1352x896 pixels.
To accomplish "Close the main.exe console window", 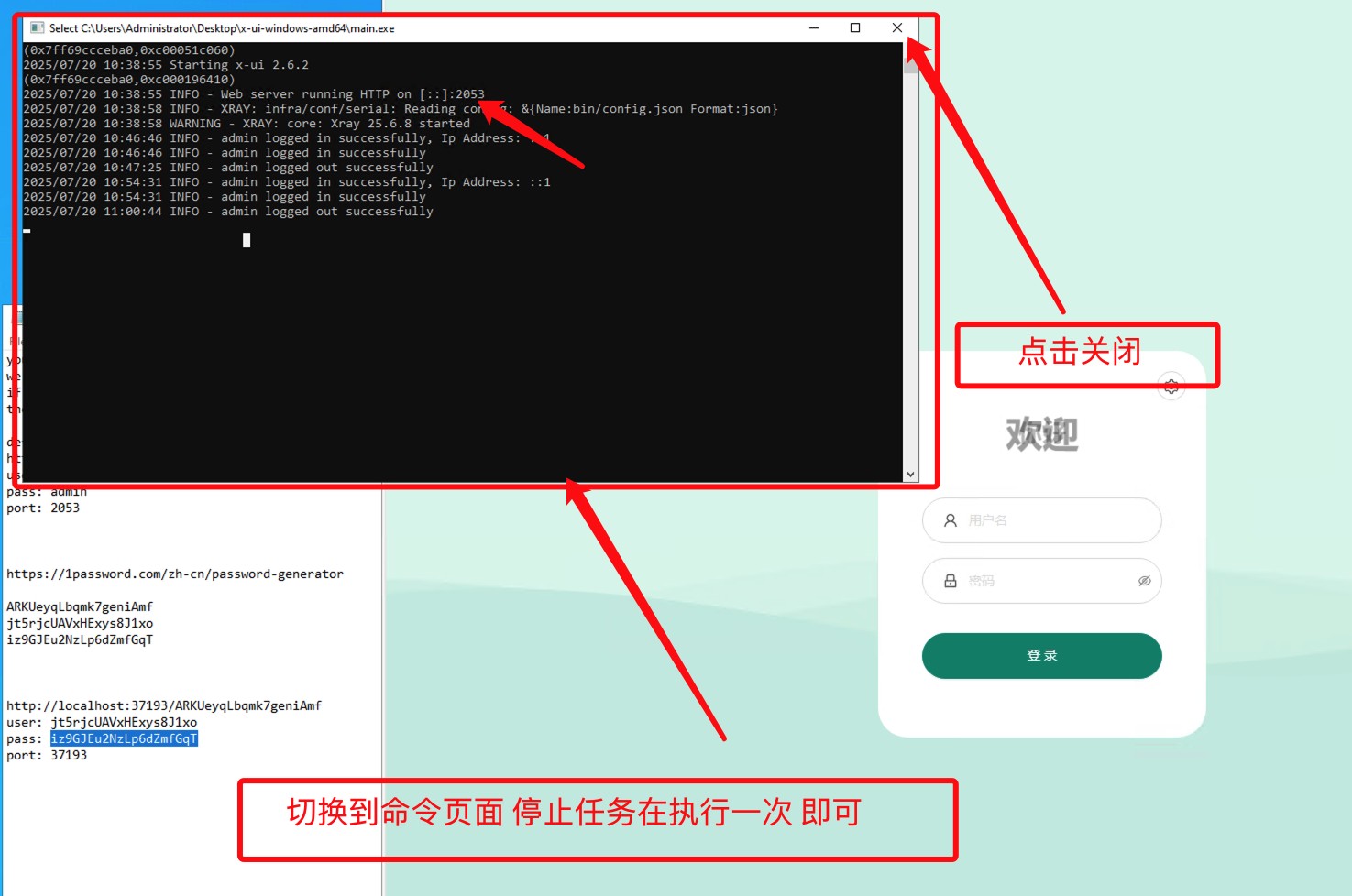I will [897, 28].
